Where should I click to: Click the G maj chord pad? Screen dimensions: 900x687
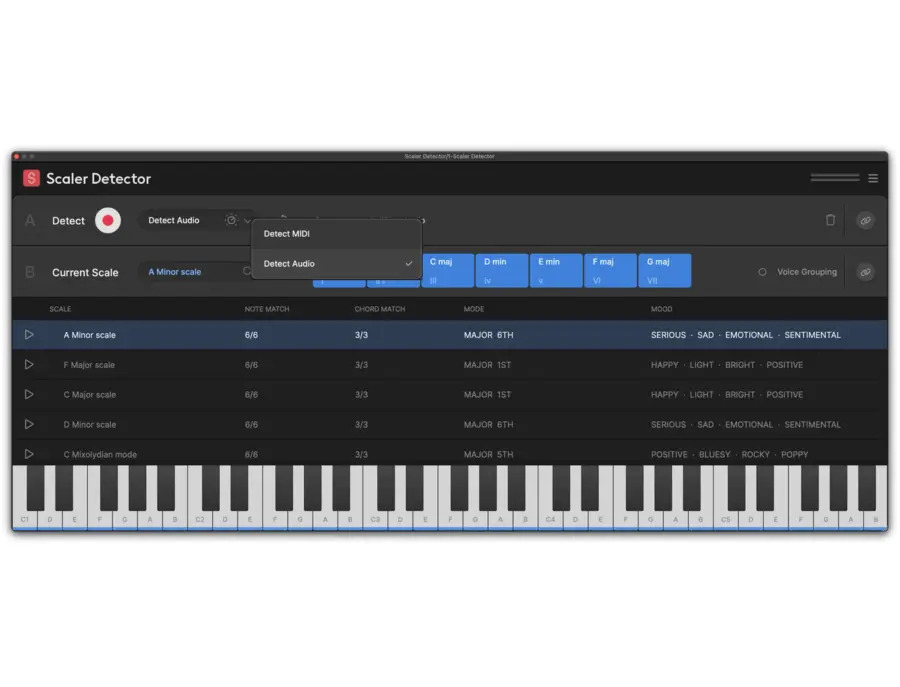pos(665,270)
